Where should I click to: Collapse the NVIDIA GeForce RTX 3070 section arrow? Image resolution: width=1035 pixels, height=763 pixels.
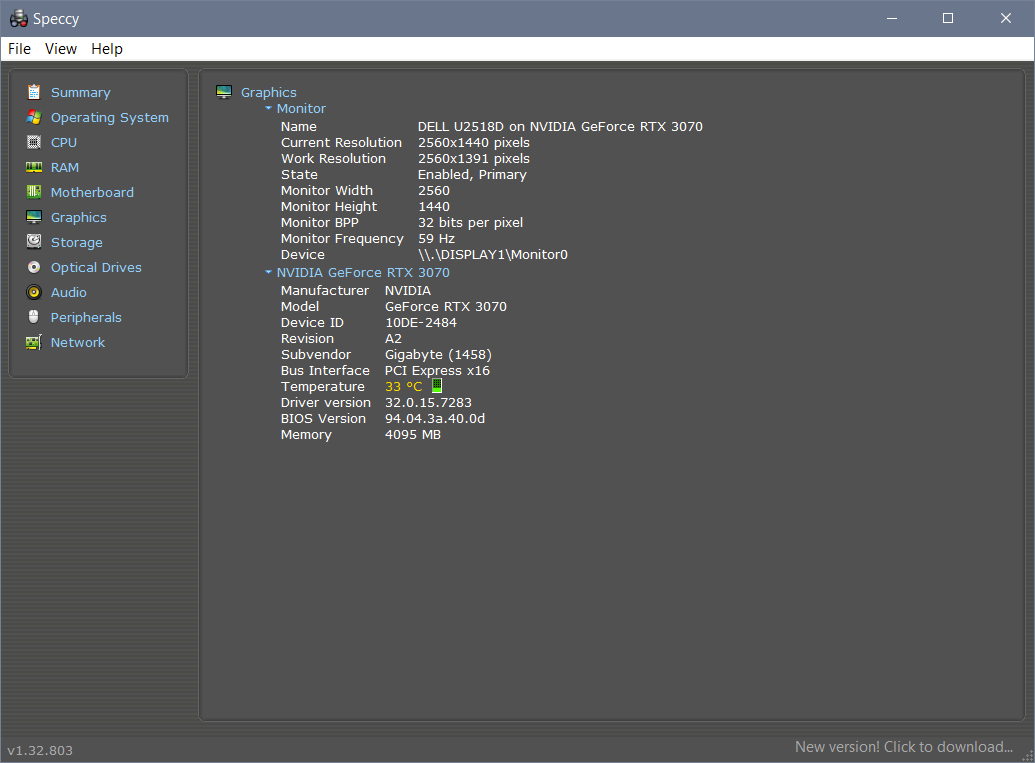pyautogui.click(x=268, y=272)
